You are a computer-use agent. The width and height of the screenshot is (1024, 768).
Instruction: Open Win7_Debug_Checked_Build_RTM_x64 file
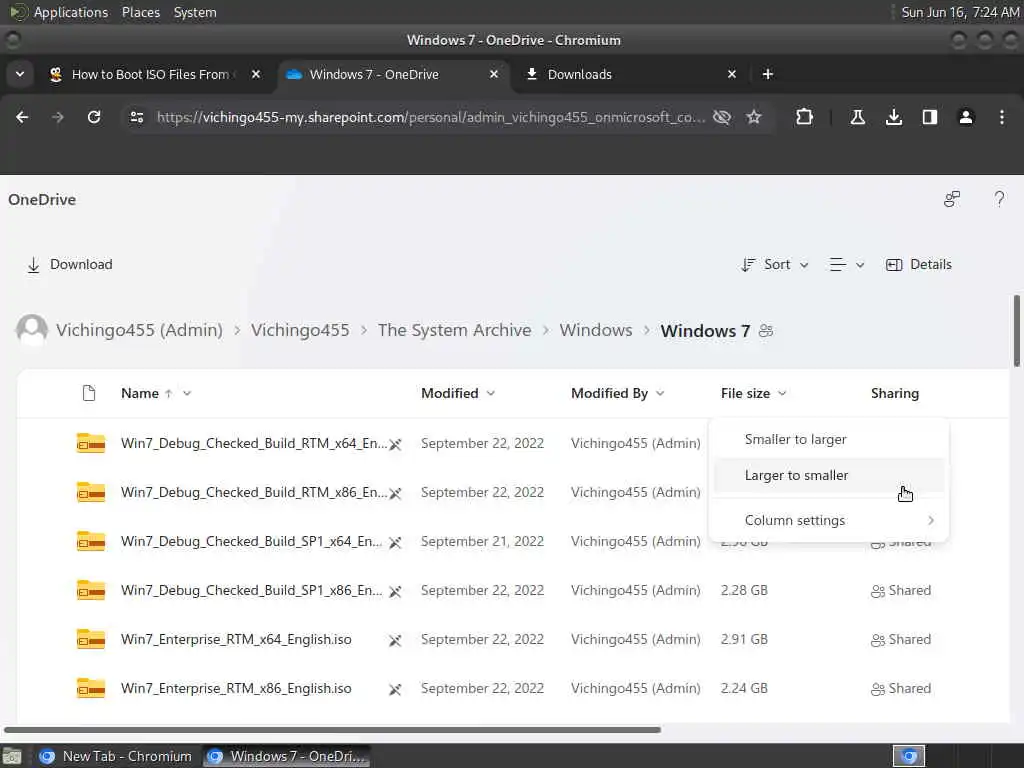[254, 443]
